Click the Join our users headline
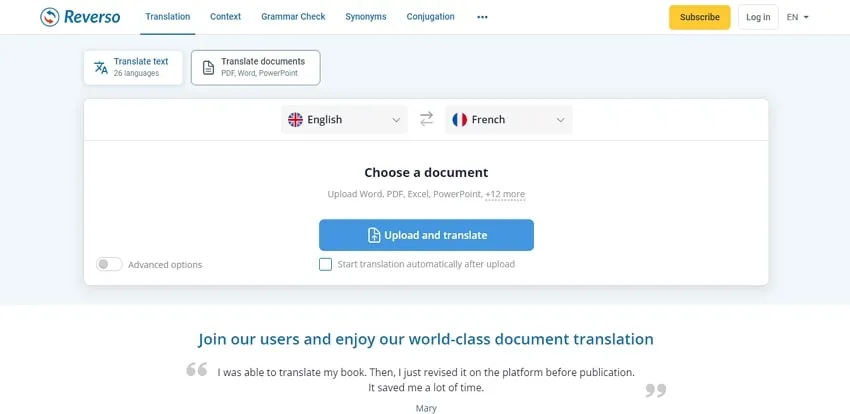Viewport: 850px width, 414px height. pos(426,339)
